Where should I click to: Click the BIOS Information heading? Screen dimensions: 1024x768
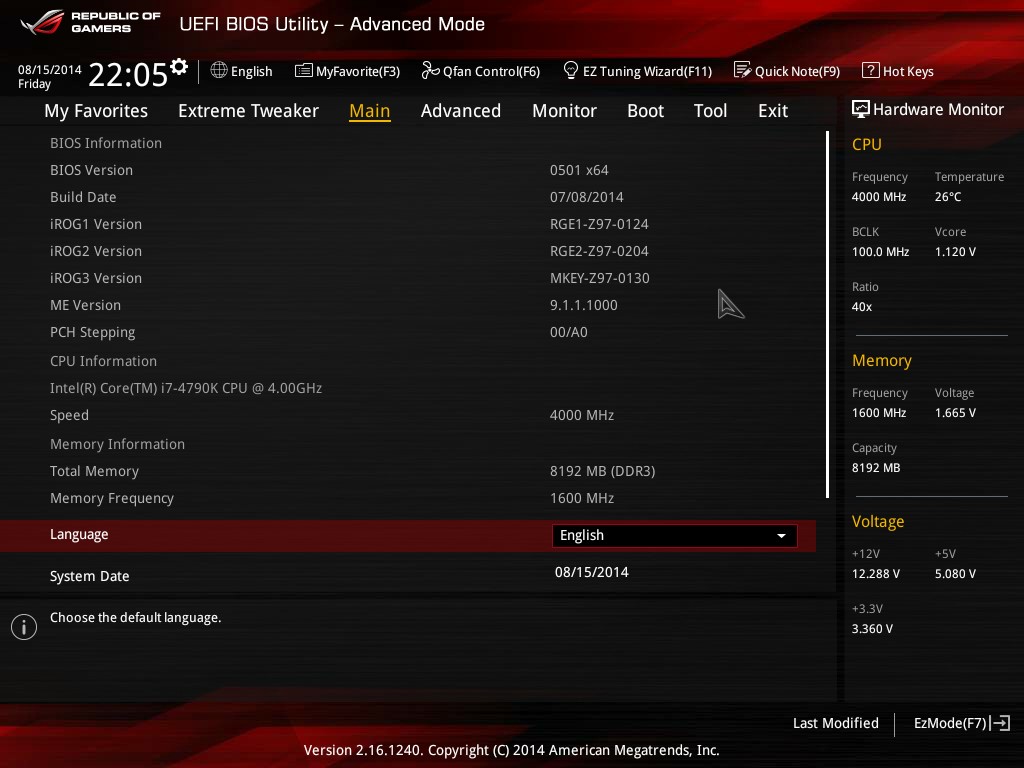(x=106, y=143)
